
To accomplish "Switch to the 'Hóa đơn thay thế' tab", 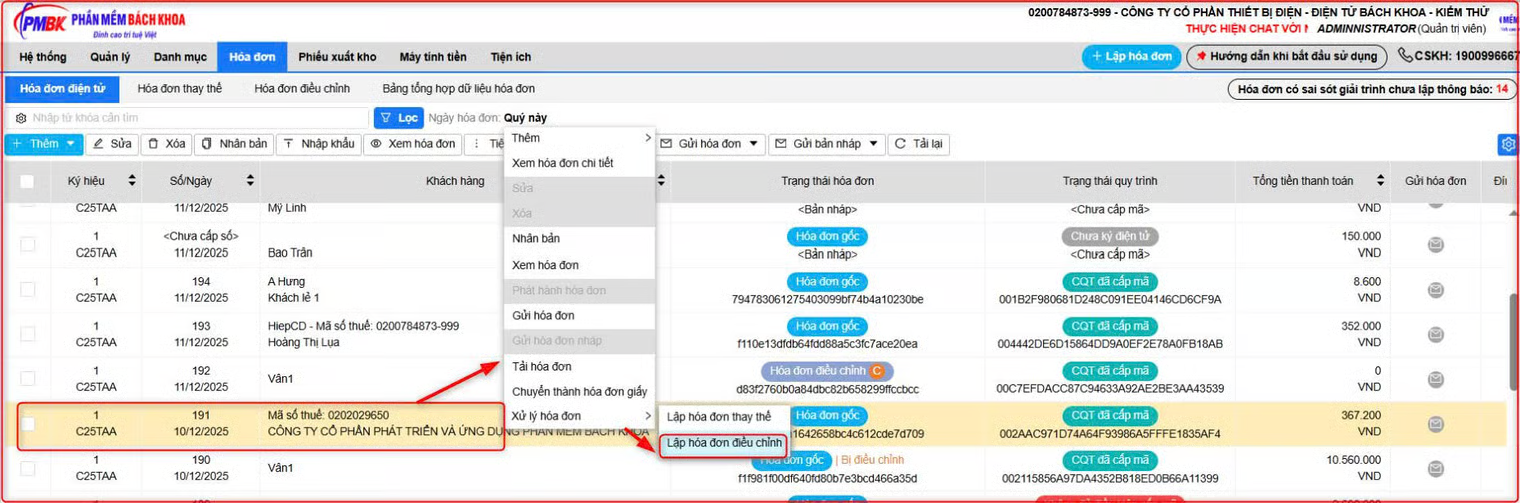I will click(180, 89).
